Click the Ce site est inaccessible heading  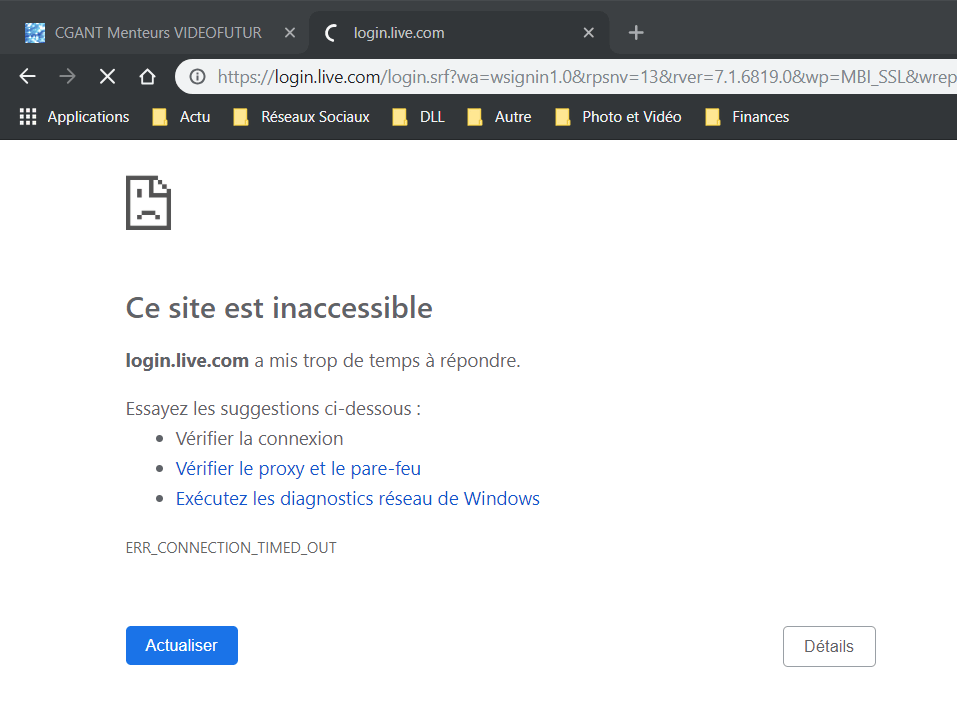[279, 308]
